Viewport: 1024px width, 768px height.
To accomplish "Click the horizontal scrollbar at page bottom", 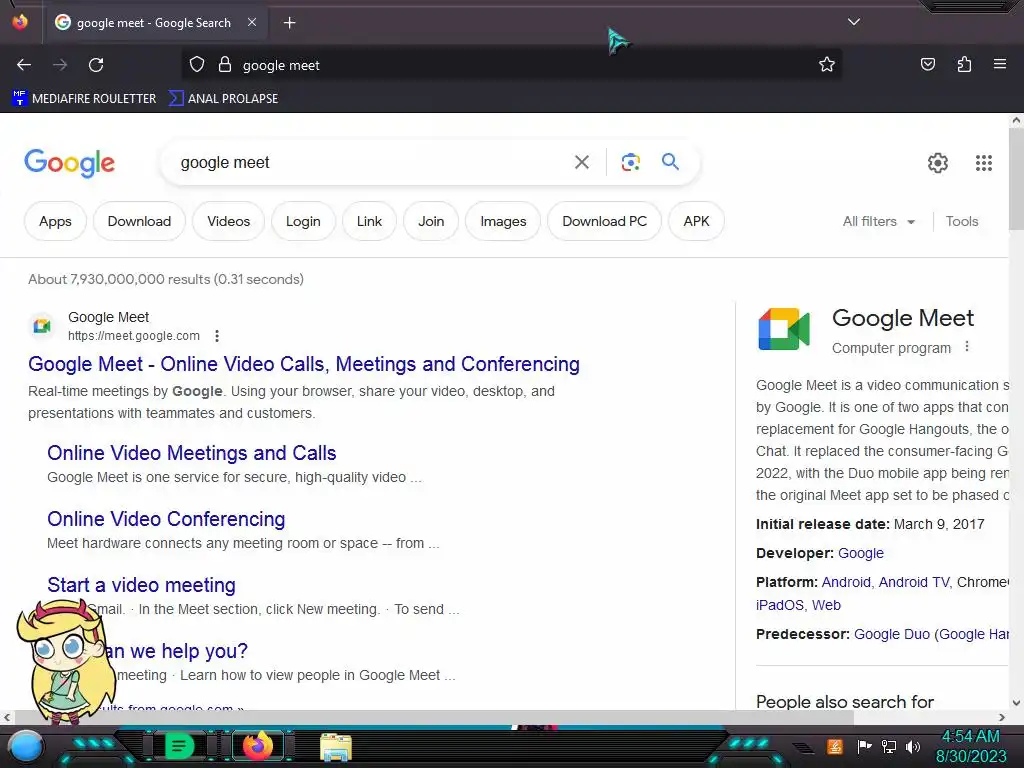I will [434, 717].
